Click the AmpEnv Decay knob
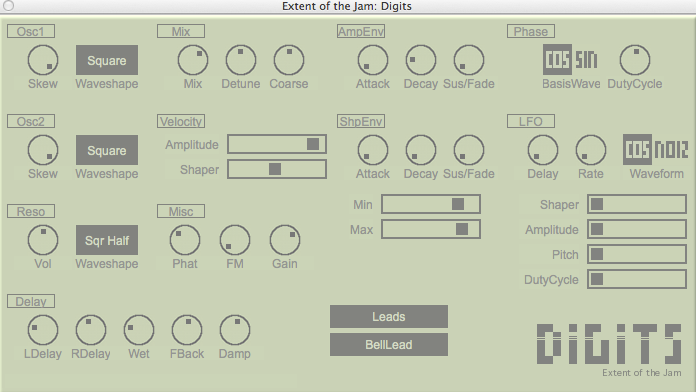This screenshot has width=696, height=392. [x=421, y=60]
